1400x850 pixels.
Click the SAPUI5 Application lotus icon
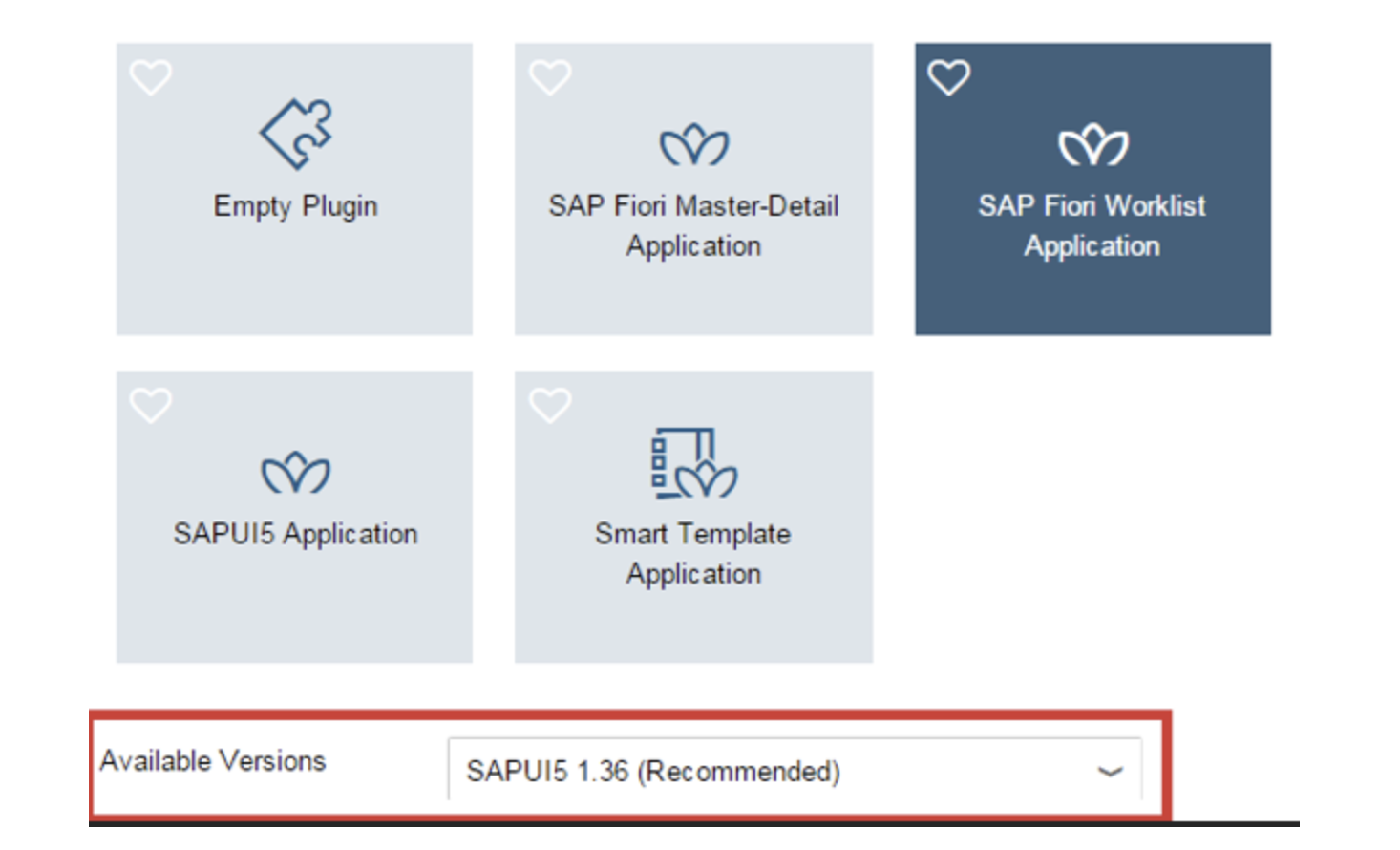[296, 473]
